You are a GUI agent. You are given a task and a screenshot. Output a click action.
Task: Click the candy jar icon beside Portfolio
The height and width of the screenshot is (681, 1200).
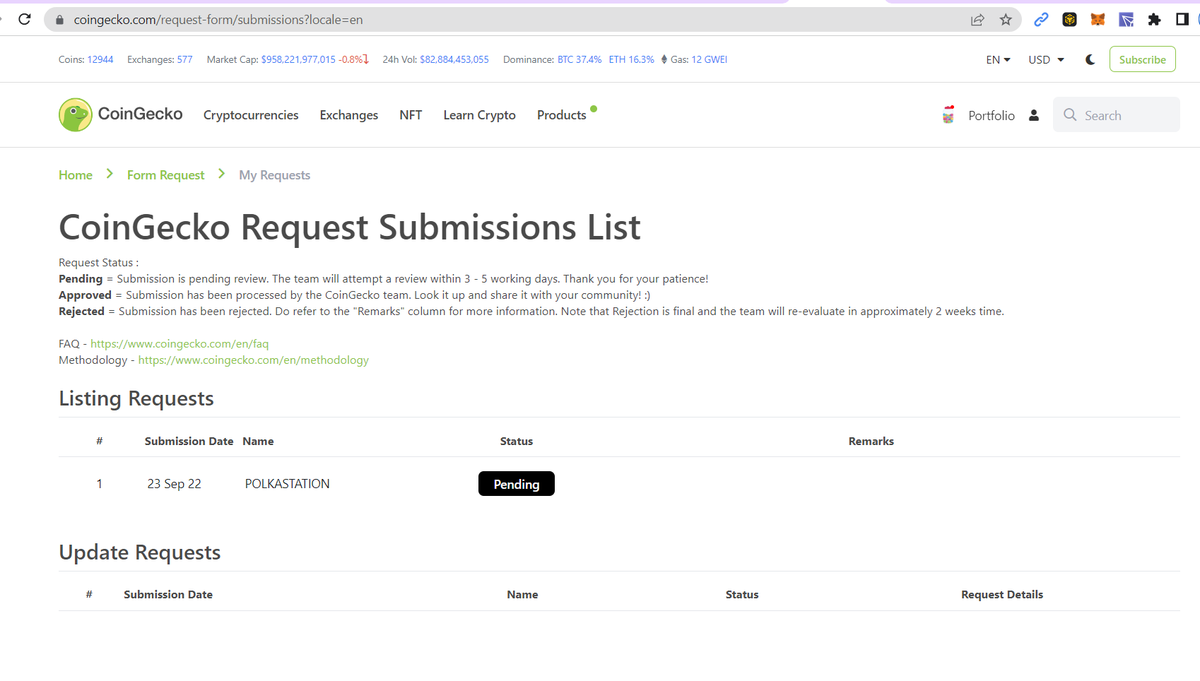point(948,115)
